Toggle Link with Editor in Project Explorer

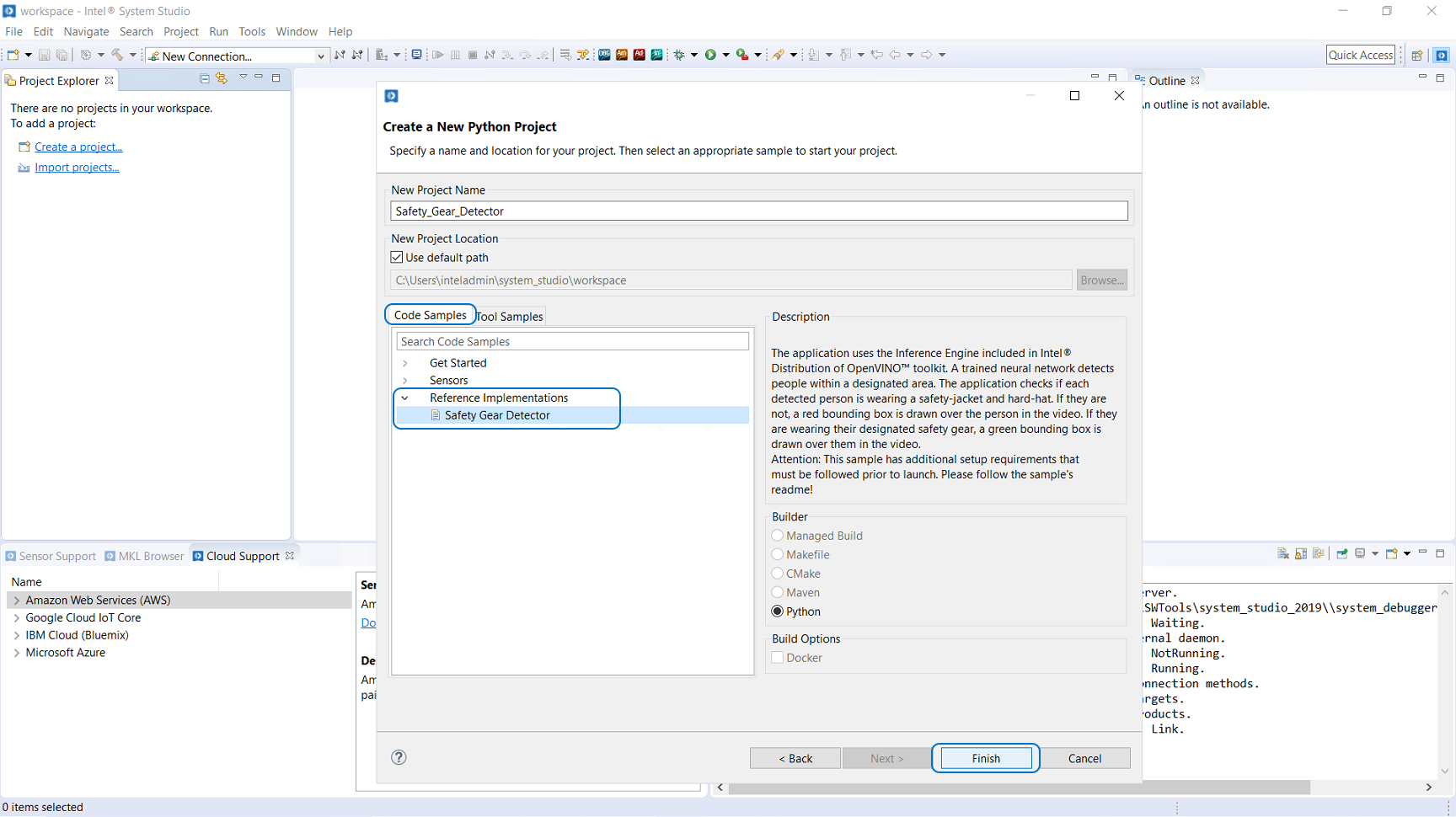(222, 78)
